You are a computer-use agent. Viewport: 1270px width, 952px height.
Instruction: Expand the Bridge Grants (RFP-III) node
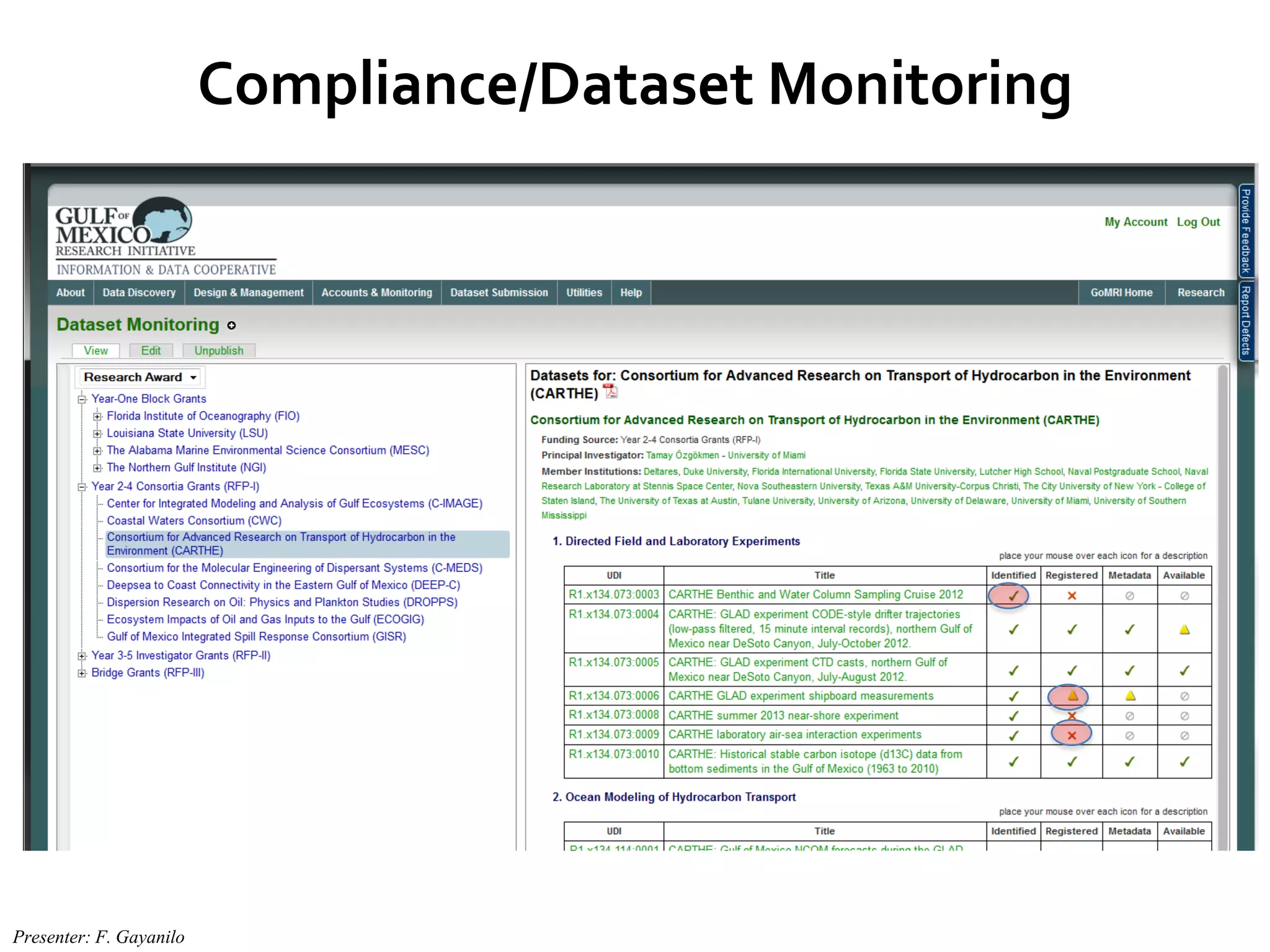81,673
